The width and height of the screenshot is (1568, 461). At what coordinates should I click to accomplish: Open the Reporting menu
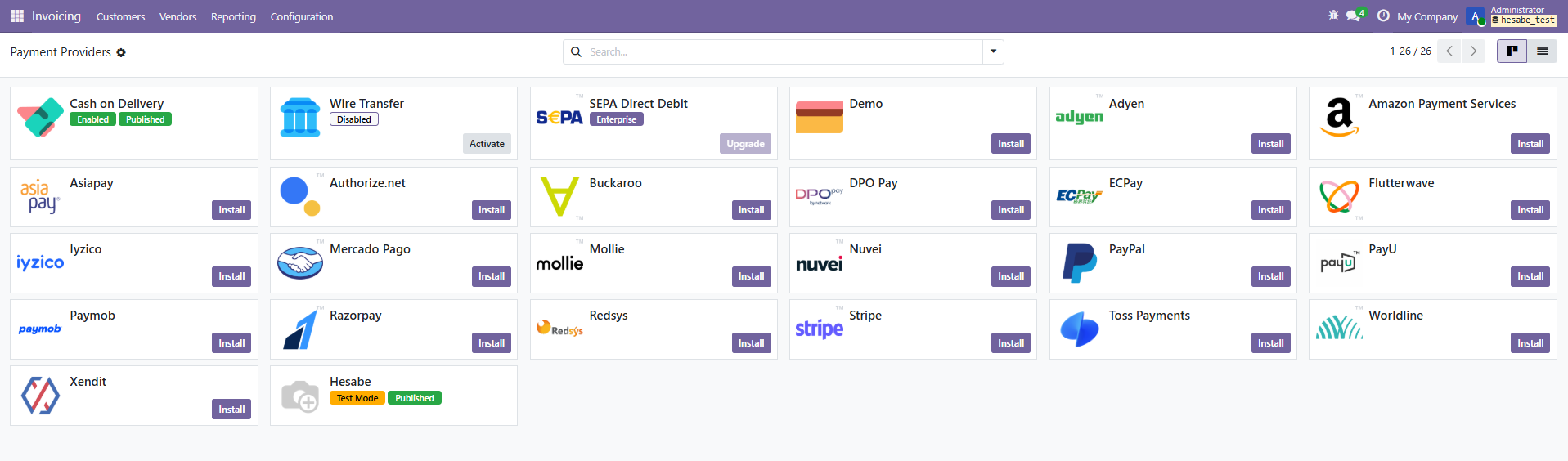pos(233,16)
